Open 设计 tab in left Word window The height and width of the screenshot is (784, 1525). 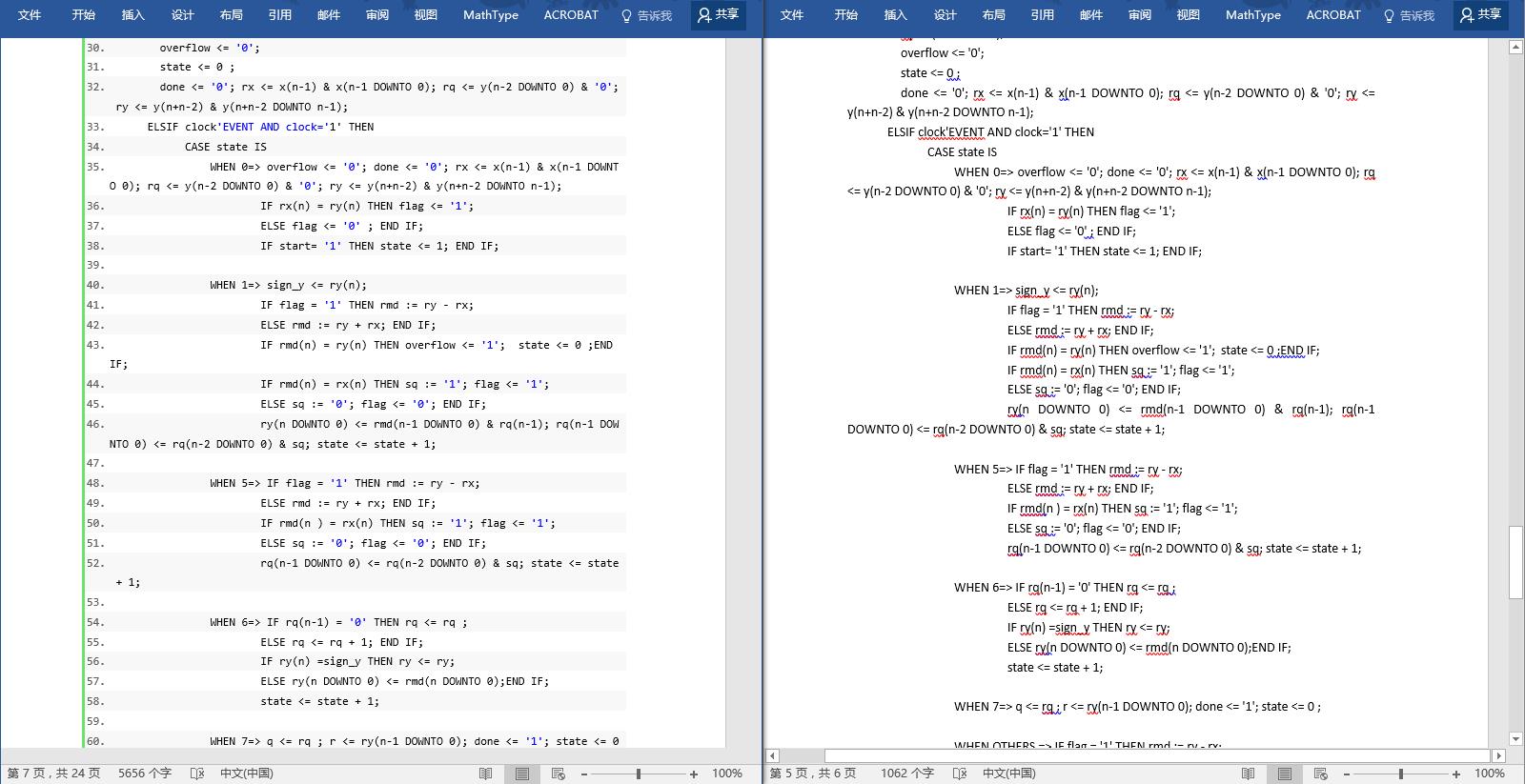pyautogui.click(x=183, y=14)
